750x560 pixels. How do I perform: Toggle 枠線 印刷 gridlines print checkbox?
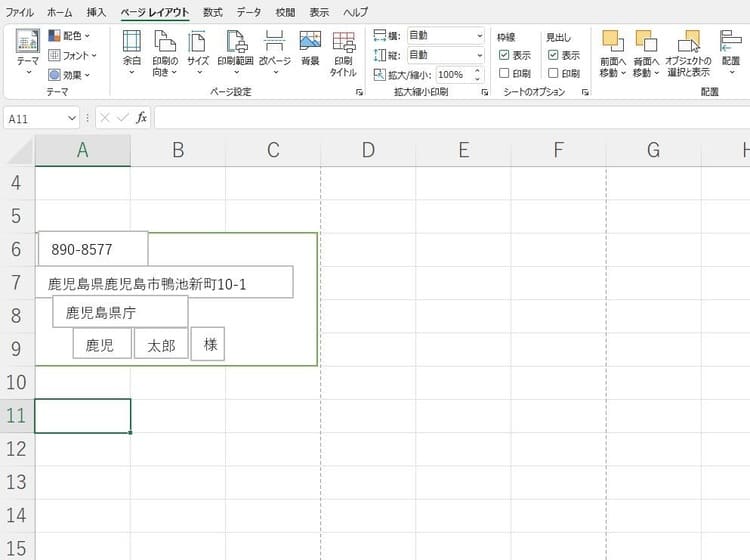tap(504, 73)
